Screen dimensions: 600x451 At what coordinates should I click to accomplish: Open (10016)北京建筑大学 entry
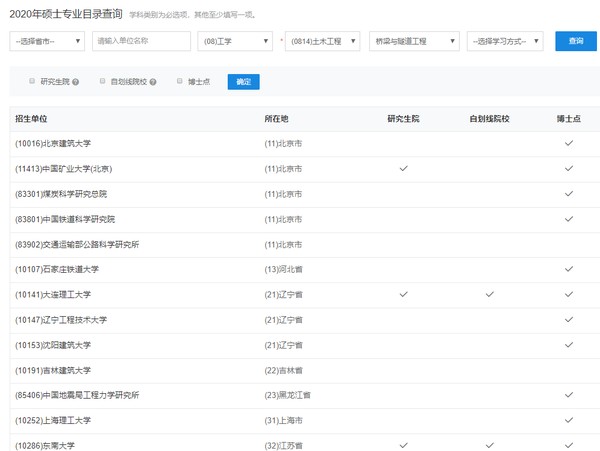click(53, 143)
